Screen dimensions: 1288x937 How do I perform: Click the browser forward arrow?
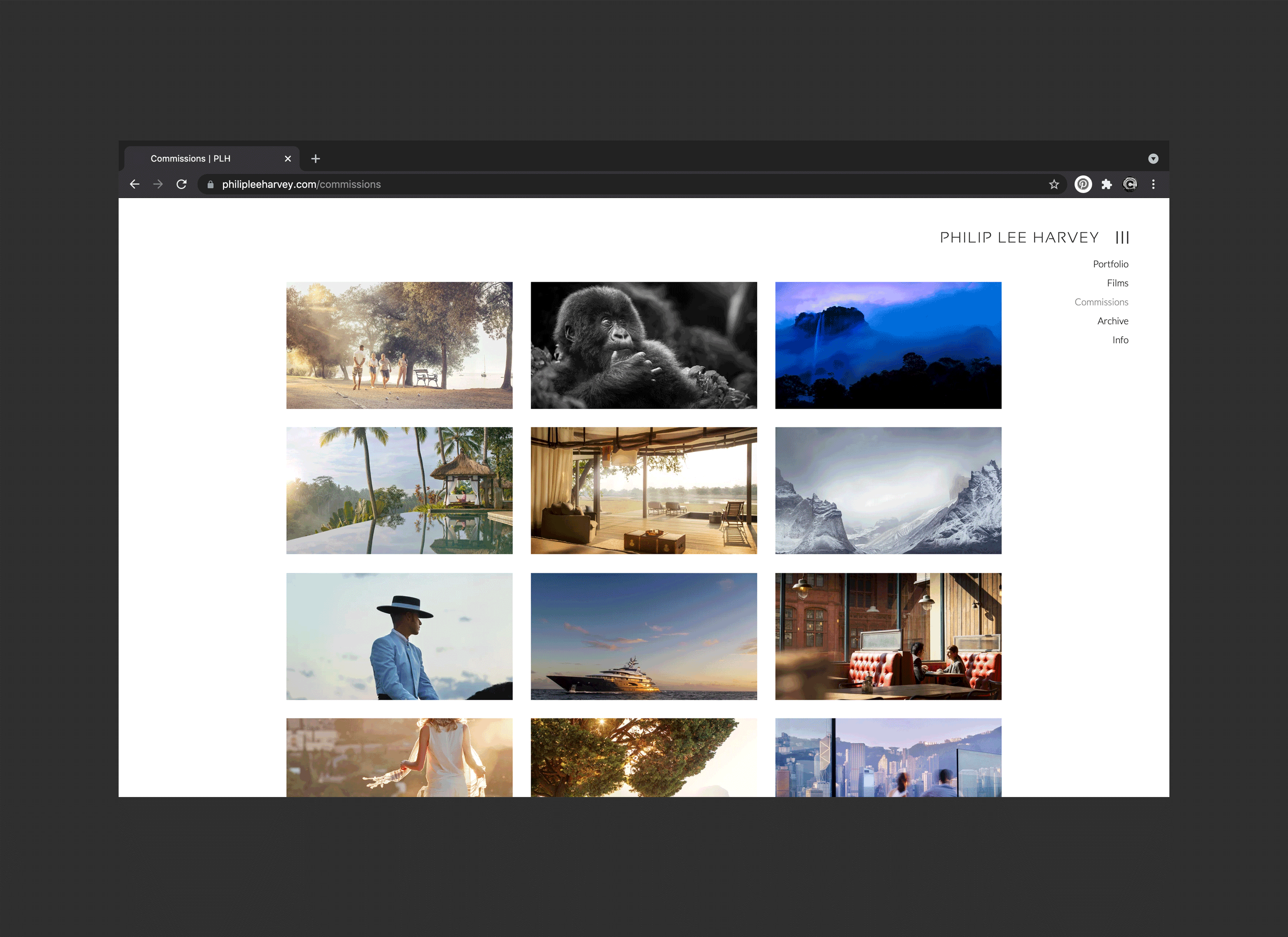tap(158, 184)
